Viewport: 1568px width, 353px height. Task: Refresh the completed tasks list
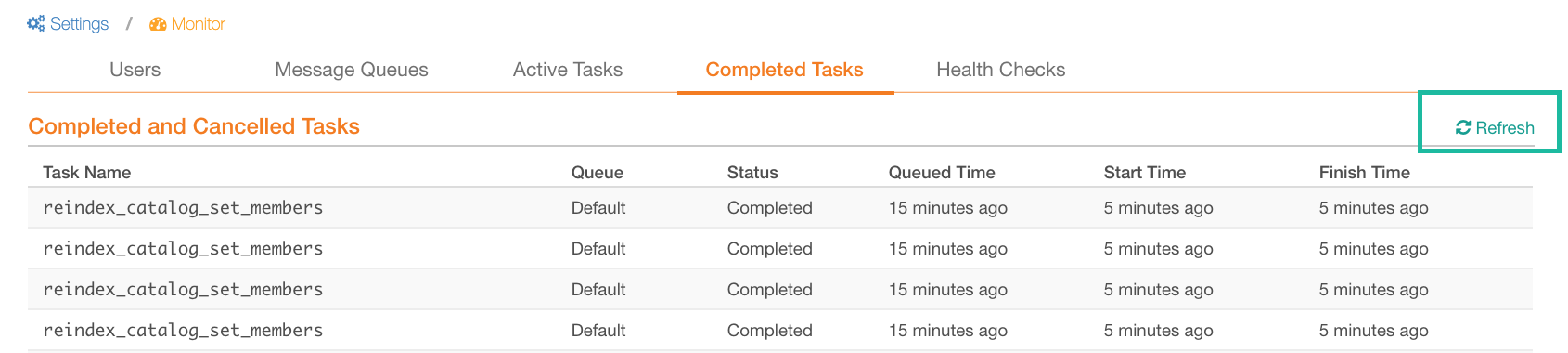tap(1495, 128)
